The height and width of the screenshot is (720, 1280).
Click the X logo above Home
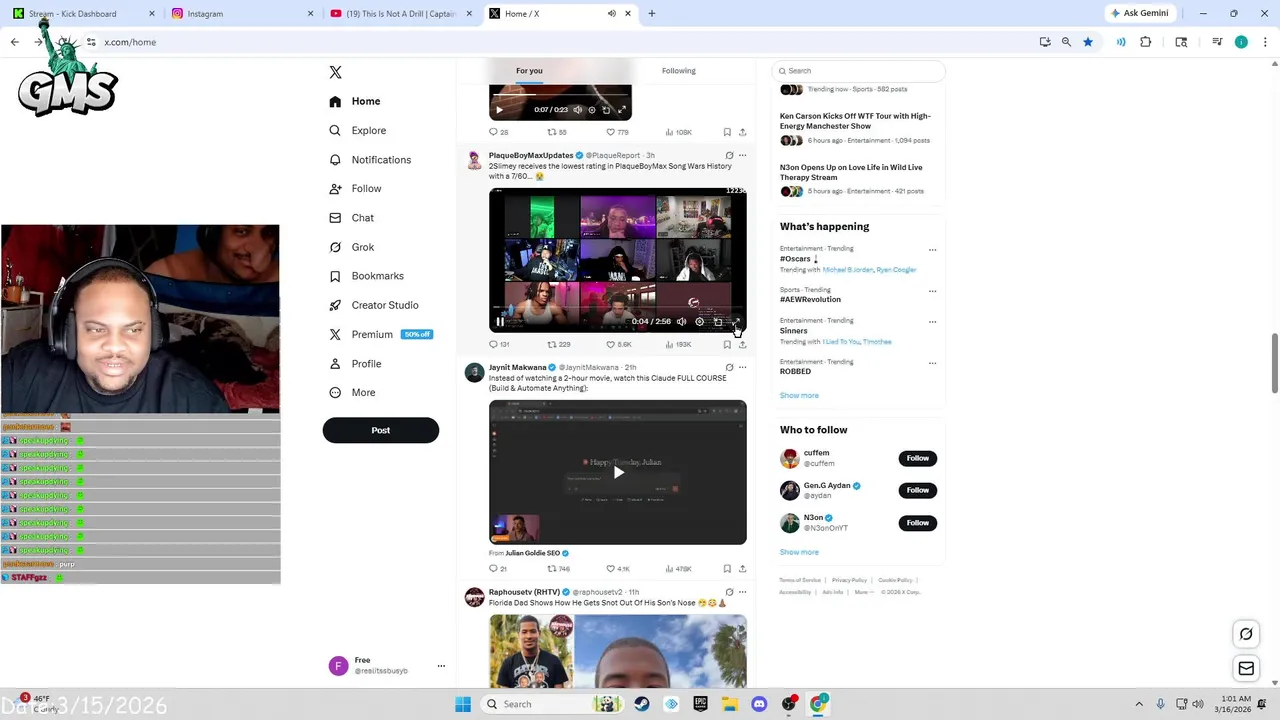(x=335, y=72)
